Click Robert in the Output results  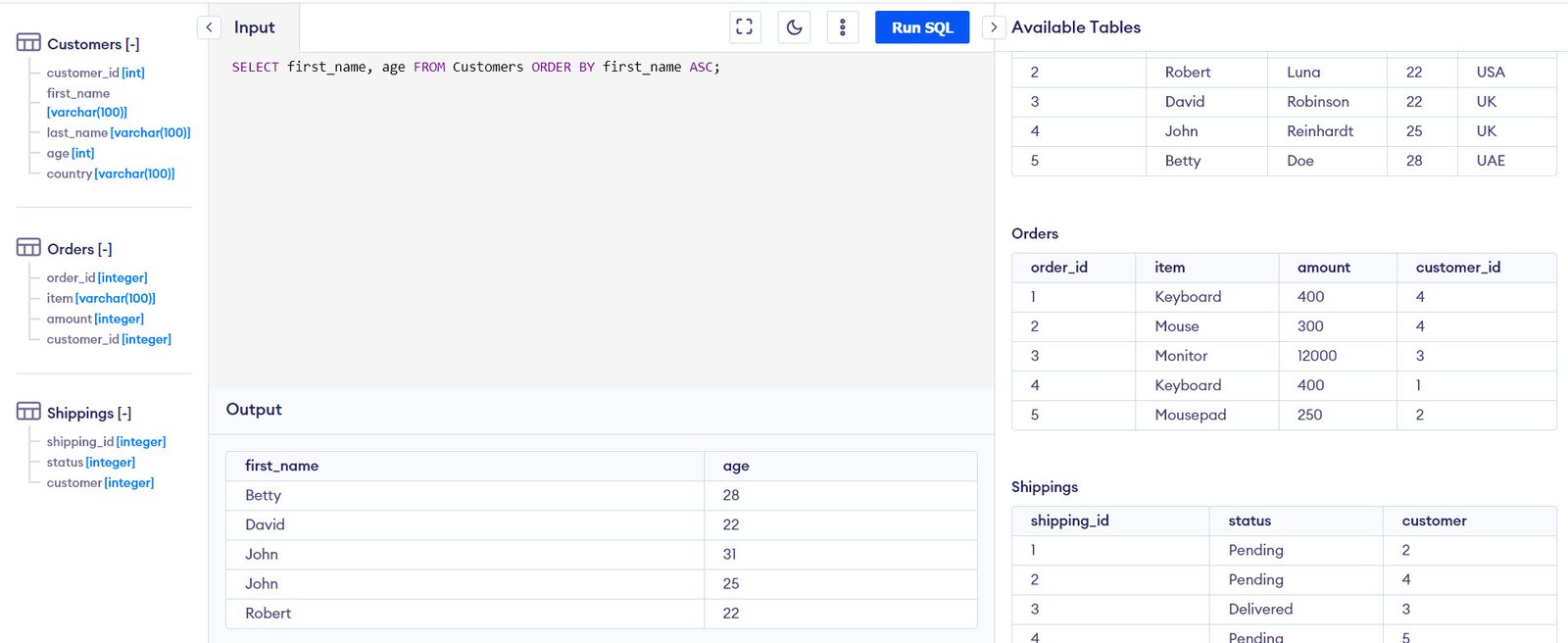point(268,613)
